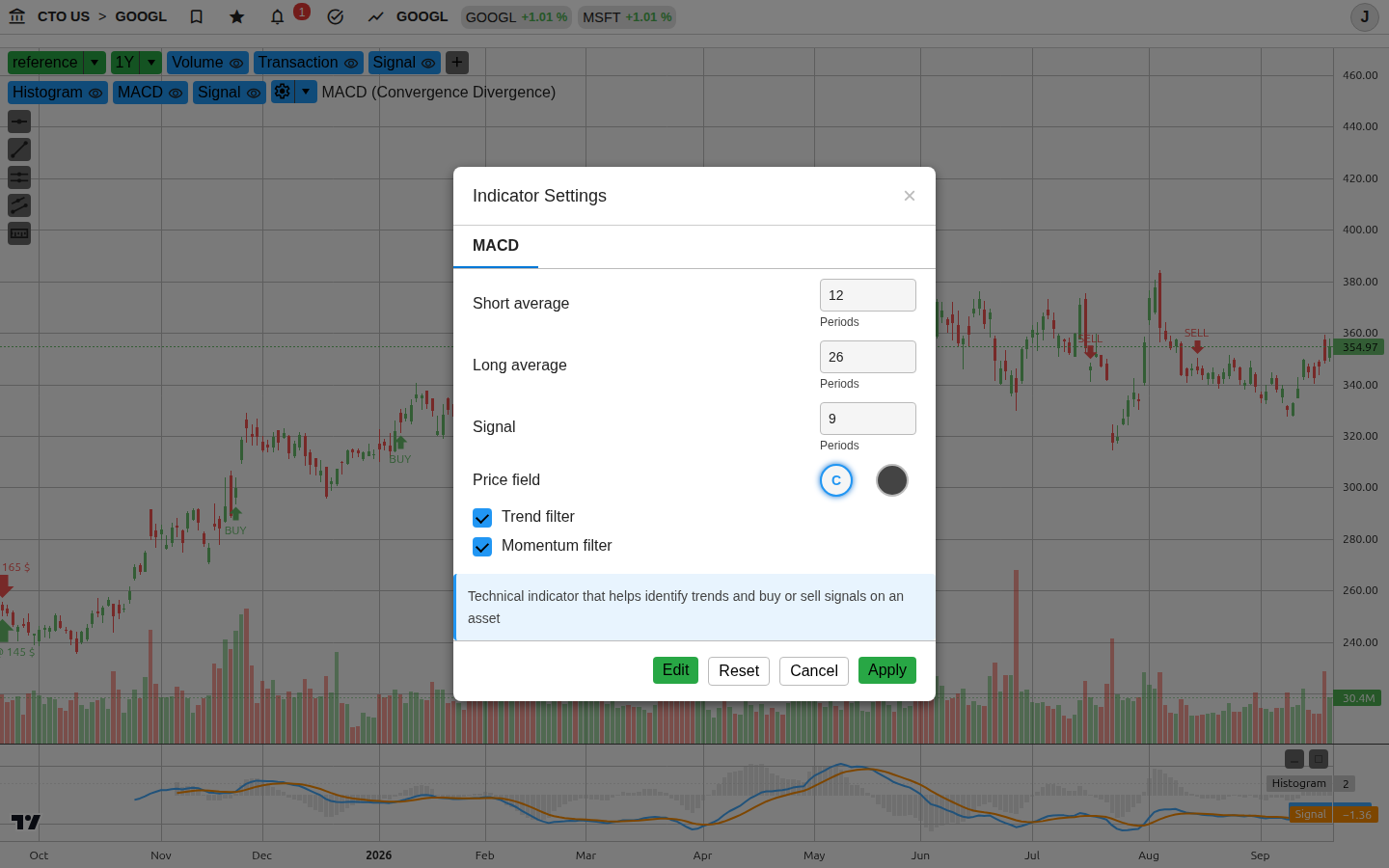Toggle MACD line visibility
This screenshot has width=1389, height=868.
(x=176, y=93)
